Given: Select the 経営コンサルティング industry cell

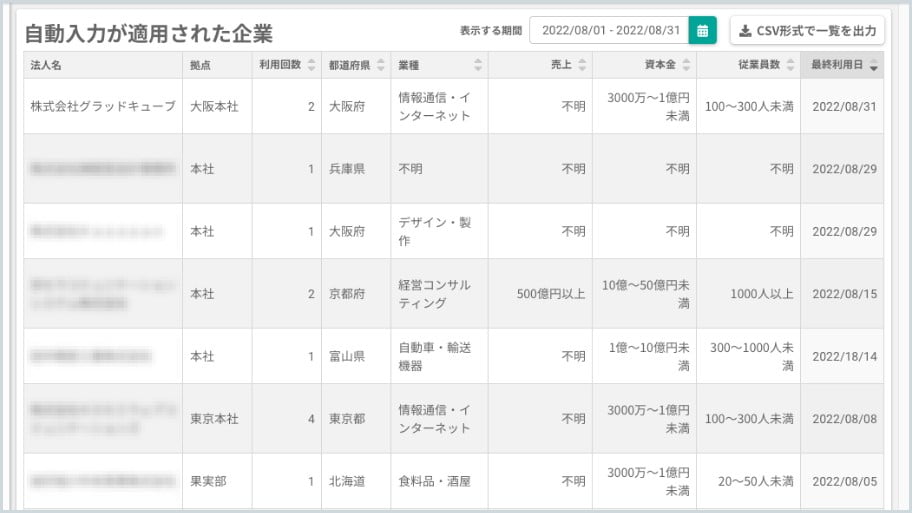Looking at the screenshot, I should point(434,294).
